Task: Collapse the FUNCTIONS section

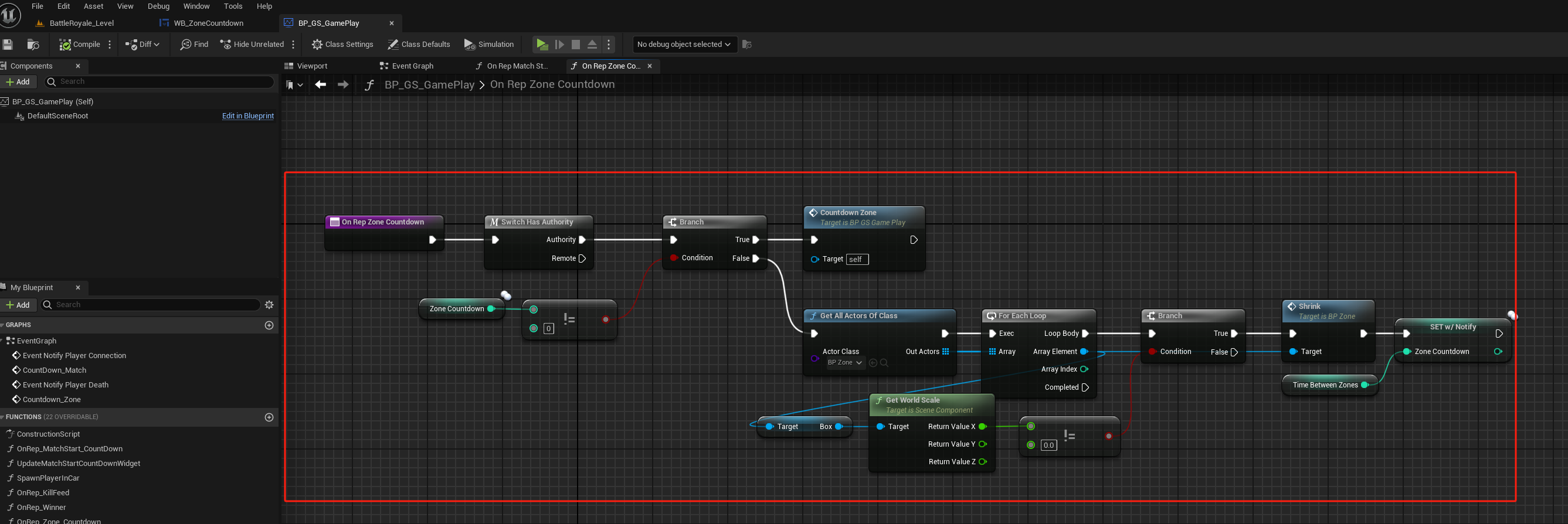Action: point(2,417)
